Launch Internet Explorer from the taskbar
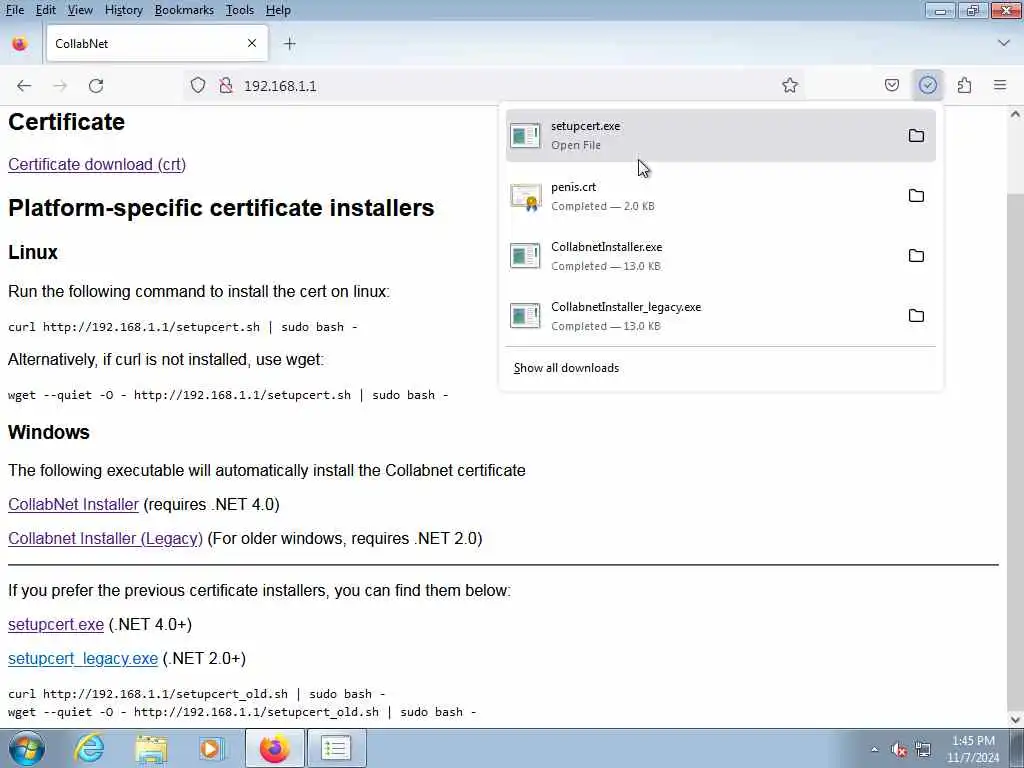This screenshot has height=768, width=1024. [x=89, y=748]
